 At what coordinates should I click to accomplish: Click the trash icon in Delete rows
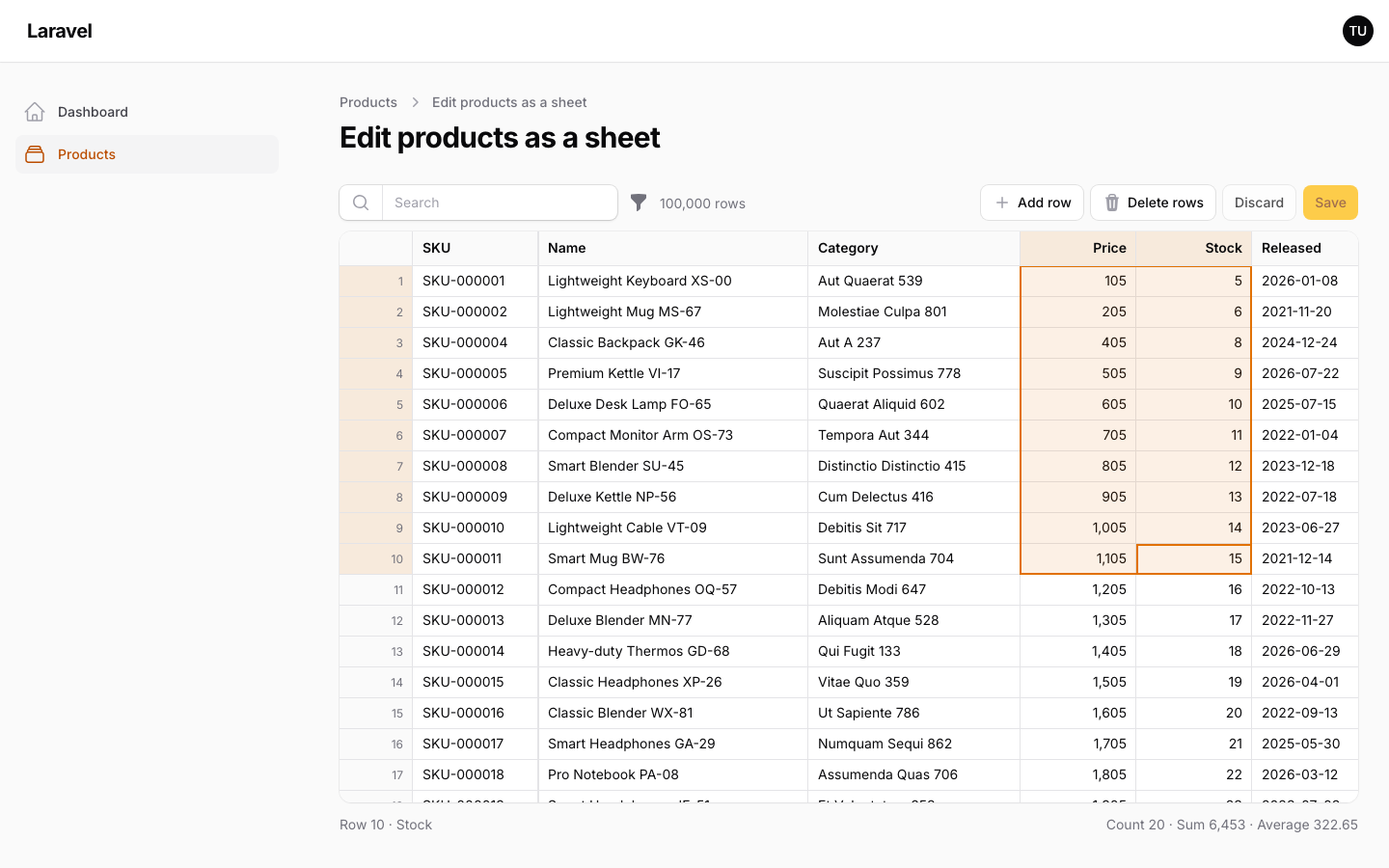coord(1112,203)
